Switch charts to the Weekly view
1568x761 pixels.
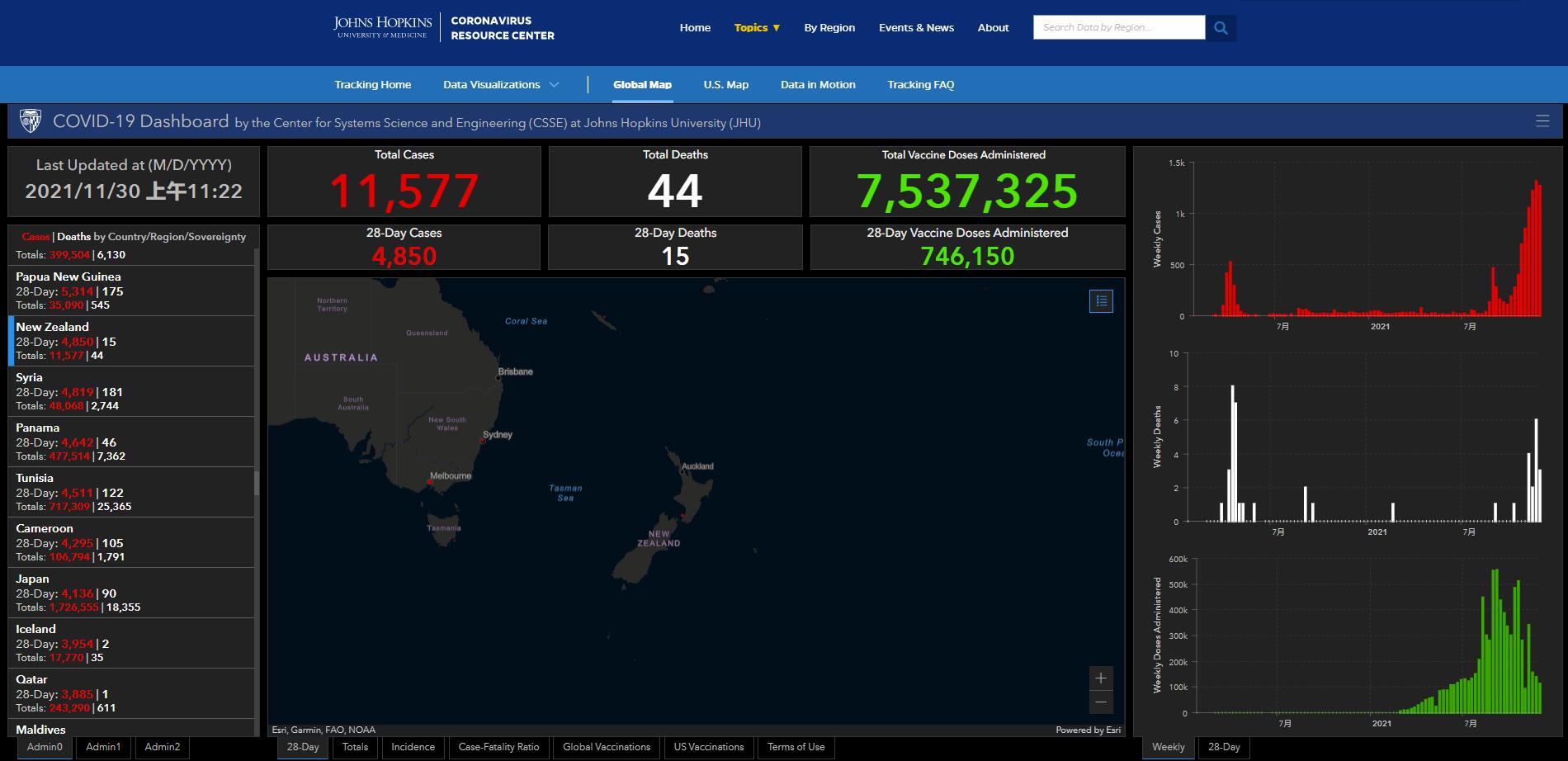pyautogui.click(x=1168, y=747)
